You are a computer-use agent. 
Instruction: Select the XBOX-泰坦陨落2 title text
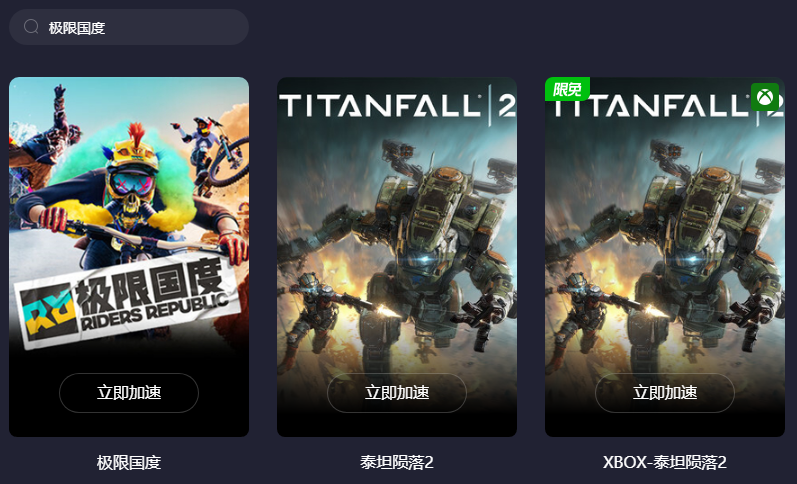664,463
